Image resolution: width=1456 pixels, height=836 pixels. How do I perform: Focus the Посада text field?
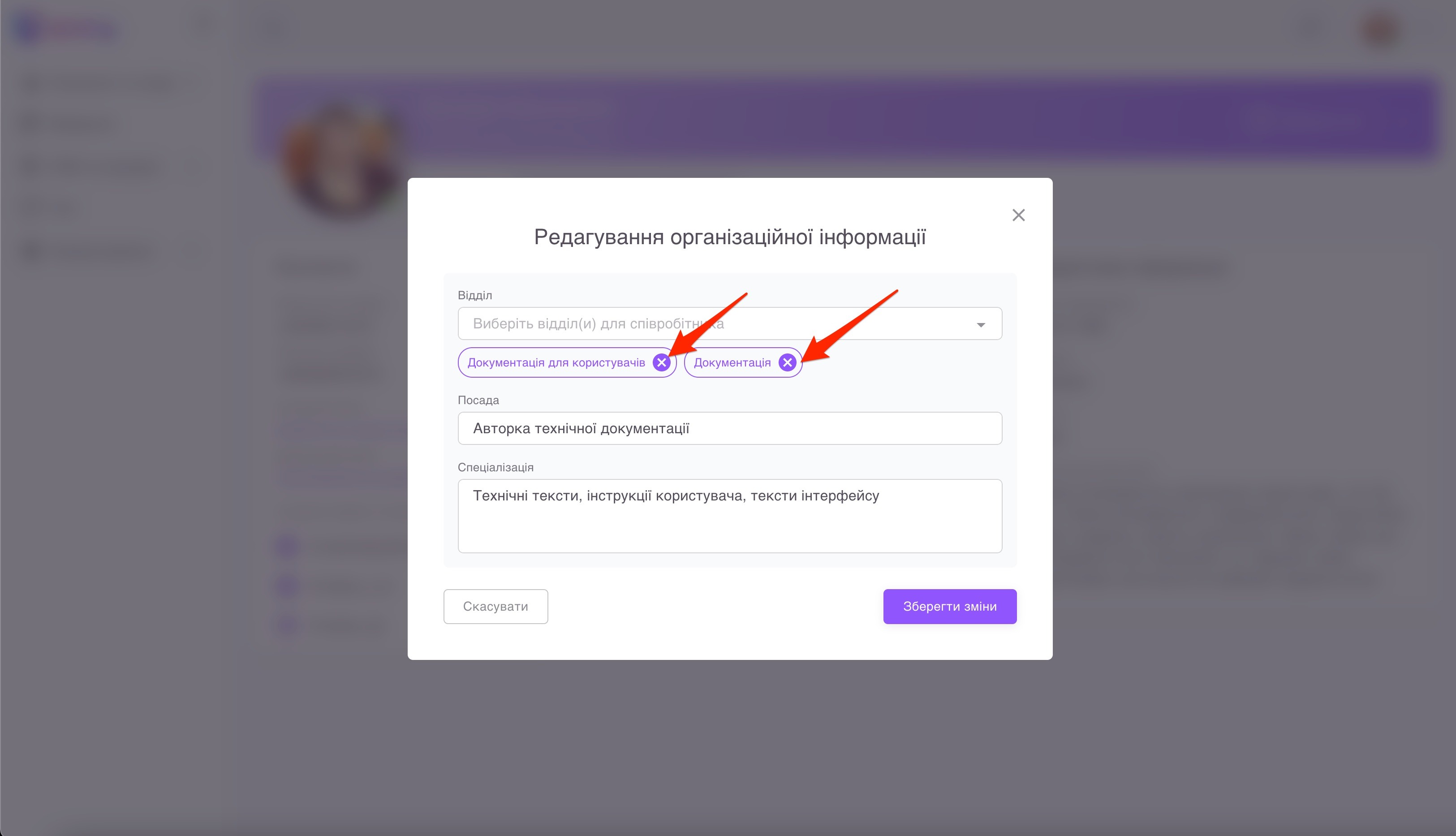[730, 428]
